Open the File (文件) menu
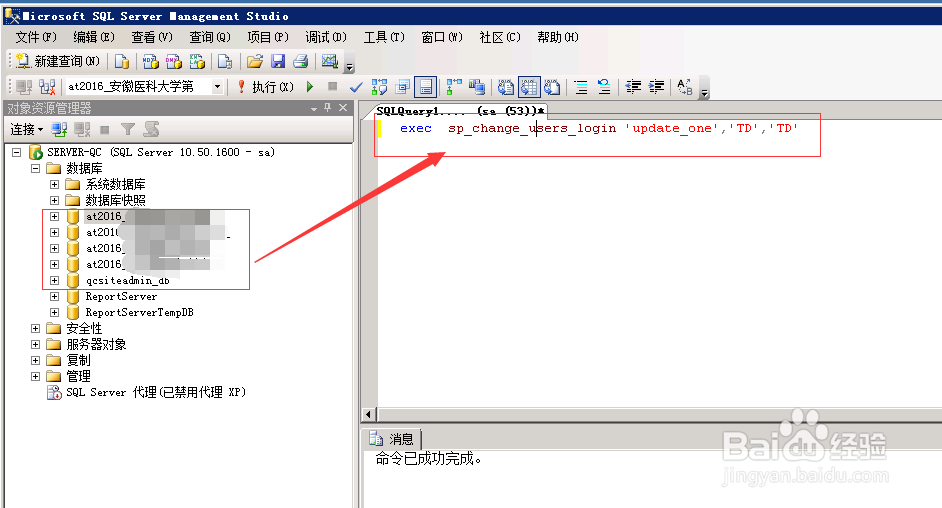Image resolution: width=942 pixels, height=508 pixels. 35,37
